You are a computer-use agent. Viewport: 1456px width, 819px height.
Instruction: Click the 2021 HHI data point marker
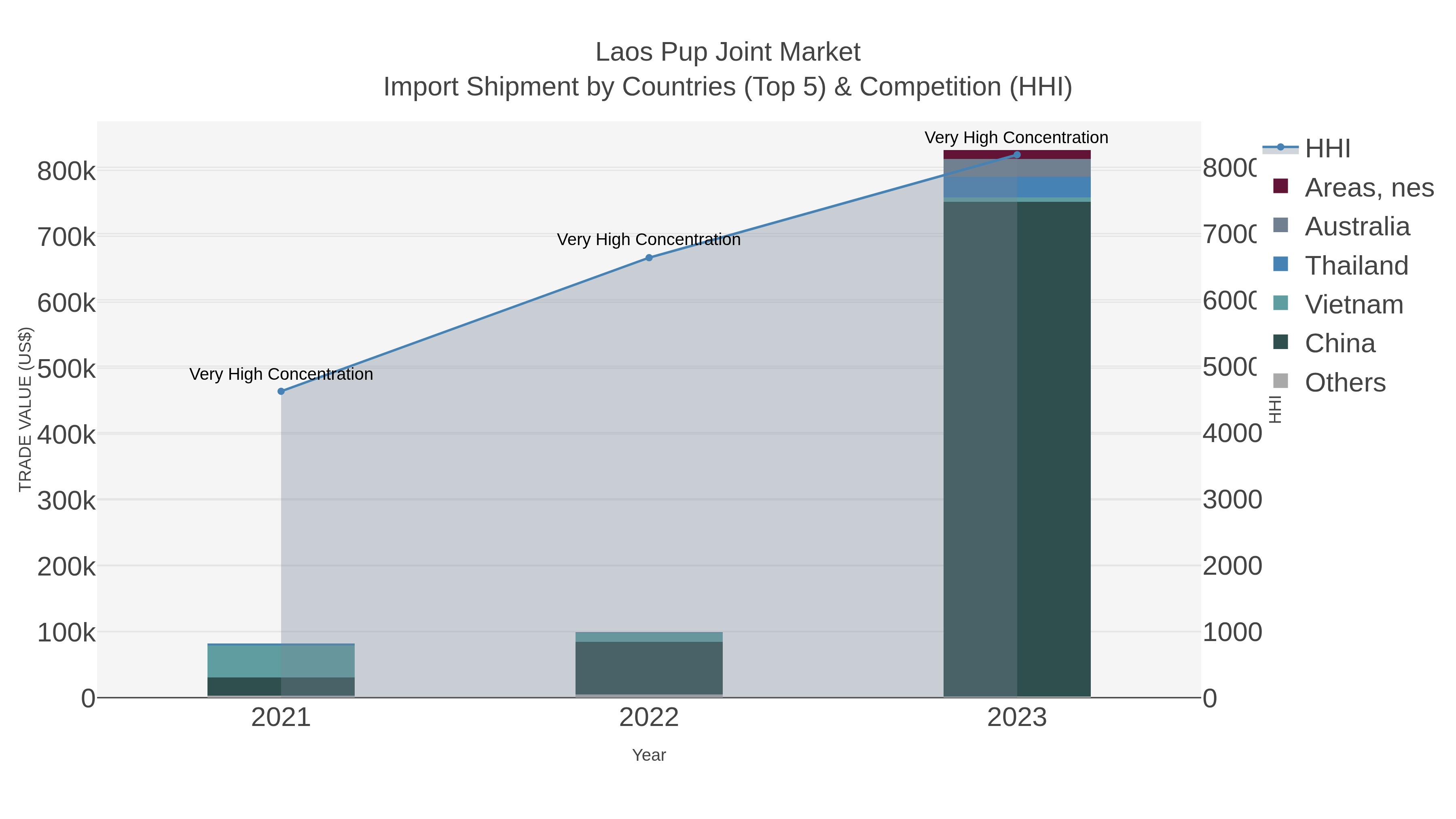pos(281,391)
